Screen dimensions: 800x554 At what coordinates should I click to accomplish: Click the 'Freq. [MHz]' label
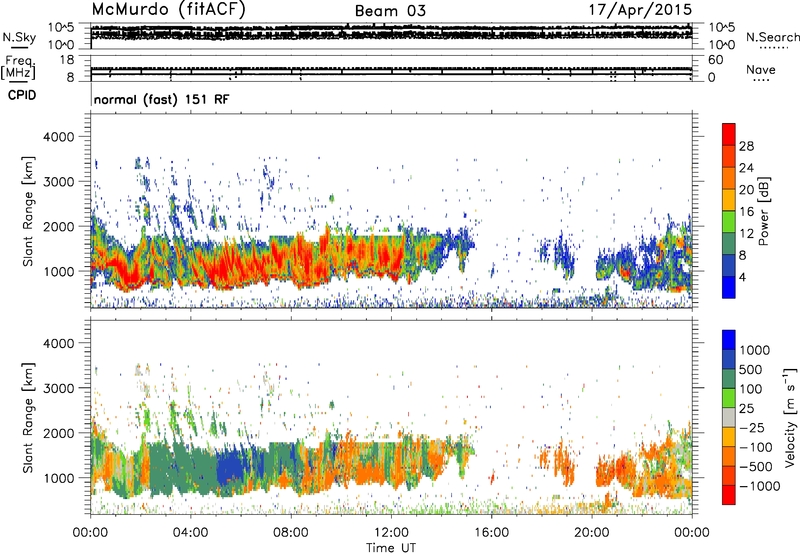pyautogui.click(x=18, y=67)
